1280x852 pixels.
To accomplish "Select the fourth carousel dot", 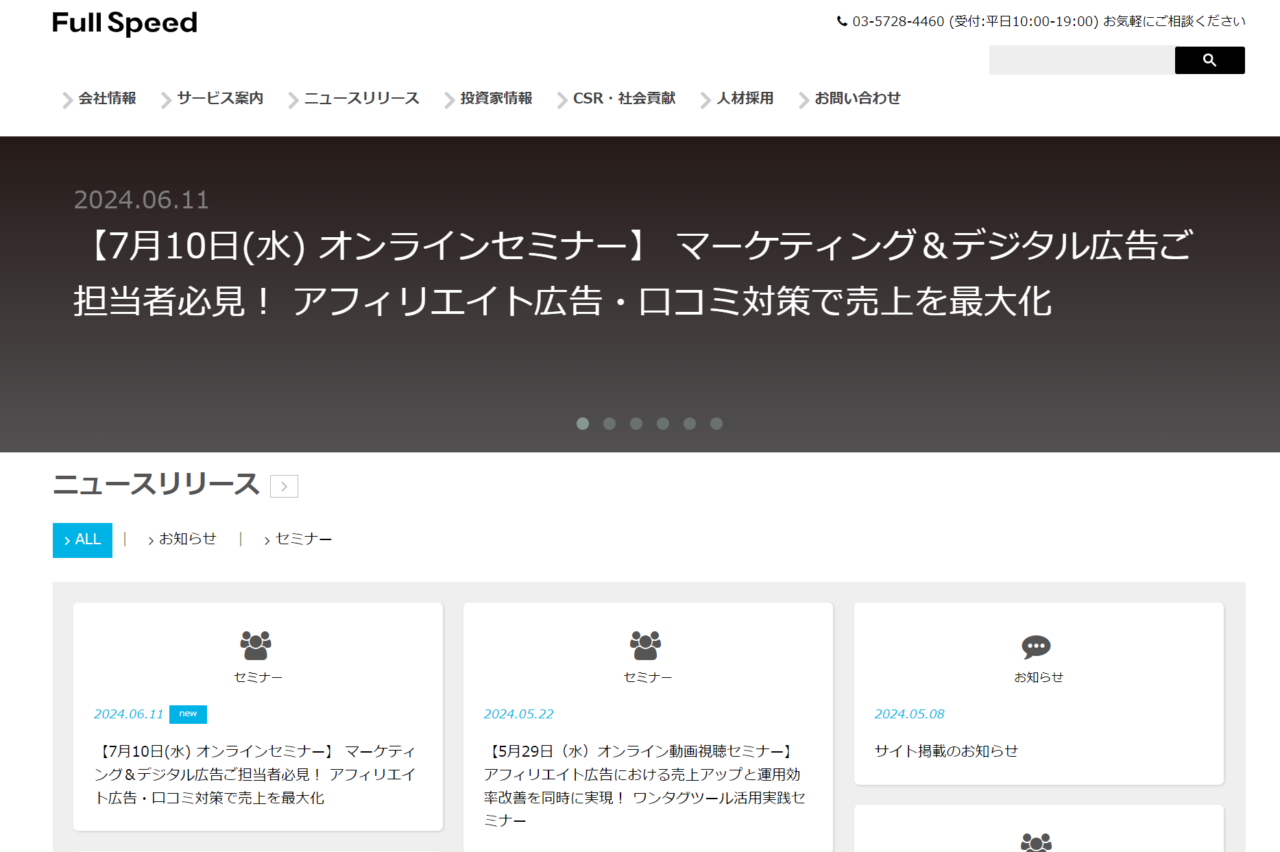I will click(x=663, y=423).
